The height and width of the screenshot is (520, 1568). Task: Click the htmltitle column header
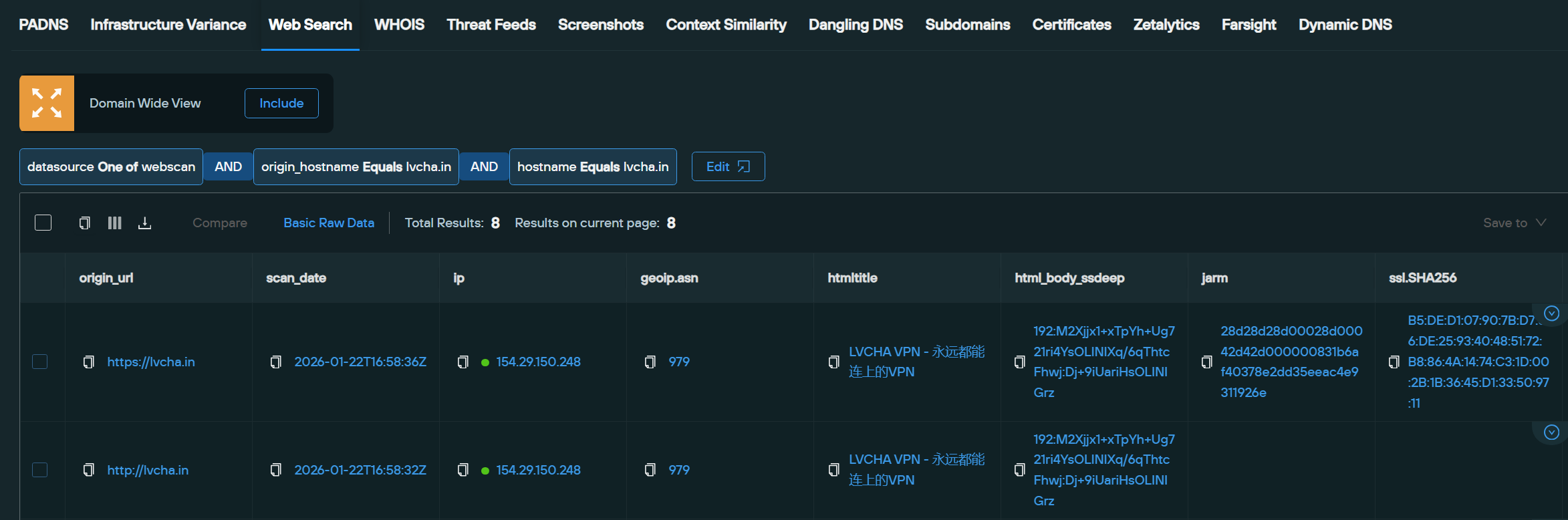coord(852,278)
